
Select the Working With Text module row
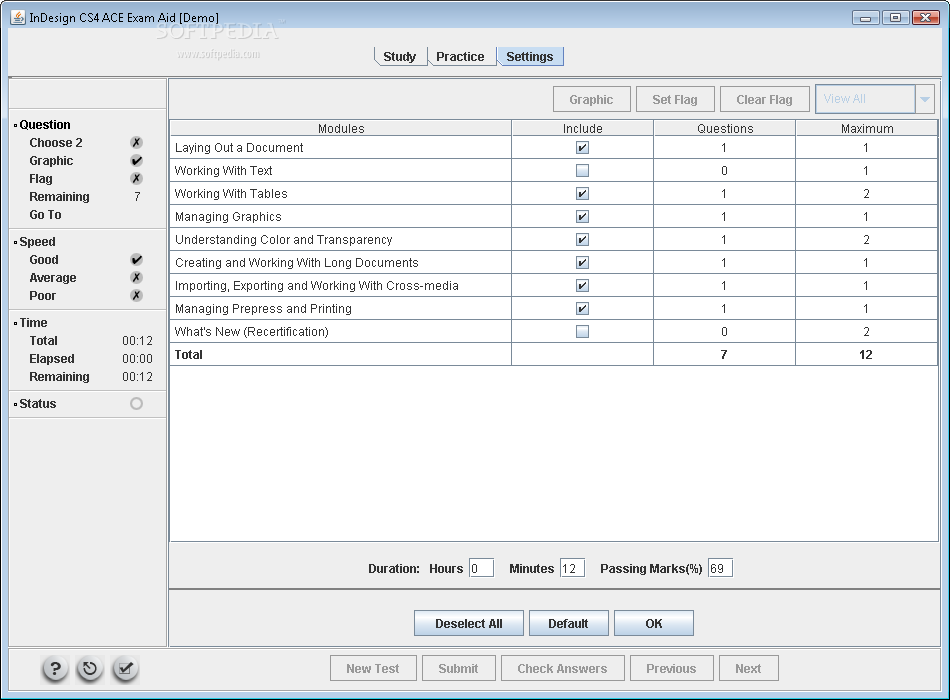[553, 170]
